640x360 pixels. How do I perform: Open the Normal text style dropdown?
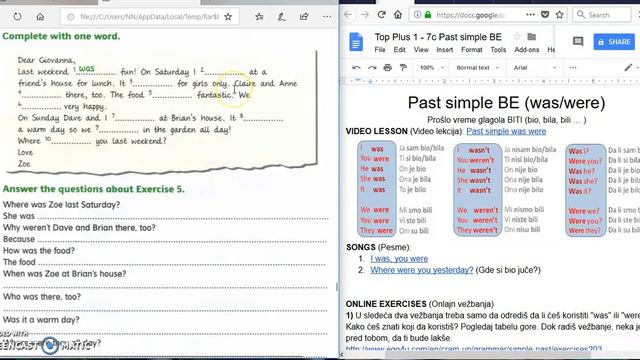[478, 68]
